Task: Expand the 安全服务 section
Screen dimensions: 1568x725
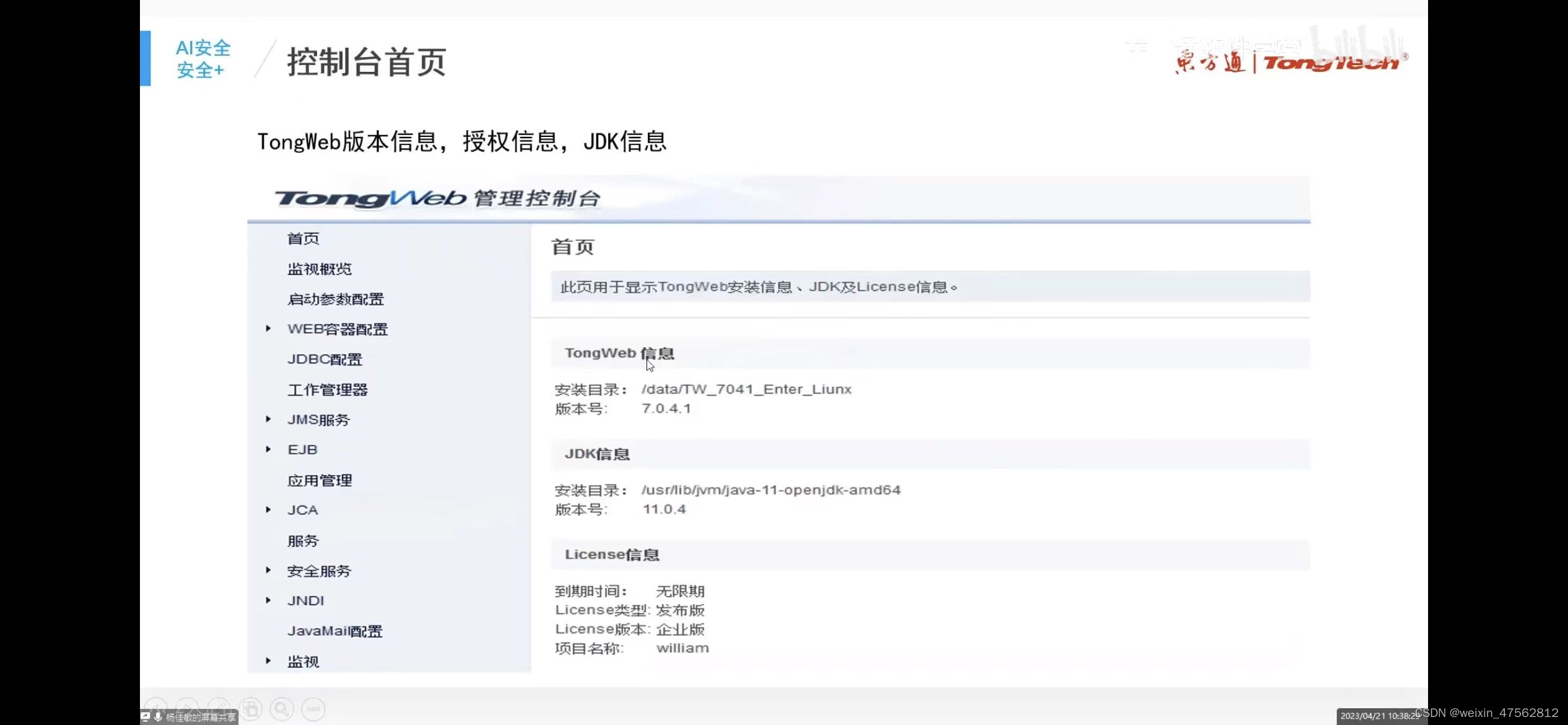Action: [268, 570]
